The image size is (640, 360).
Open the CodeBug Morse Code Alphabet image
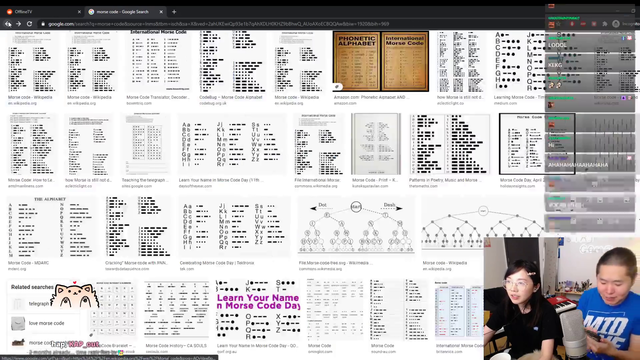[x=233, y=61]
